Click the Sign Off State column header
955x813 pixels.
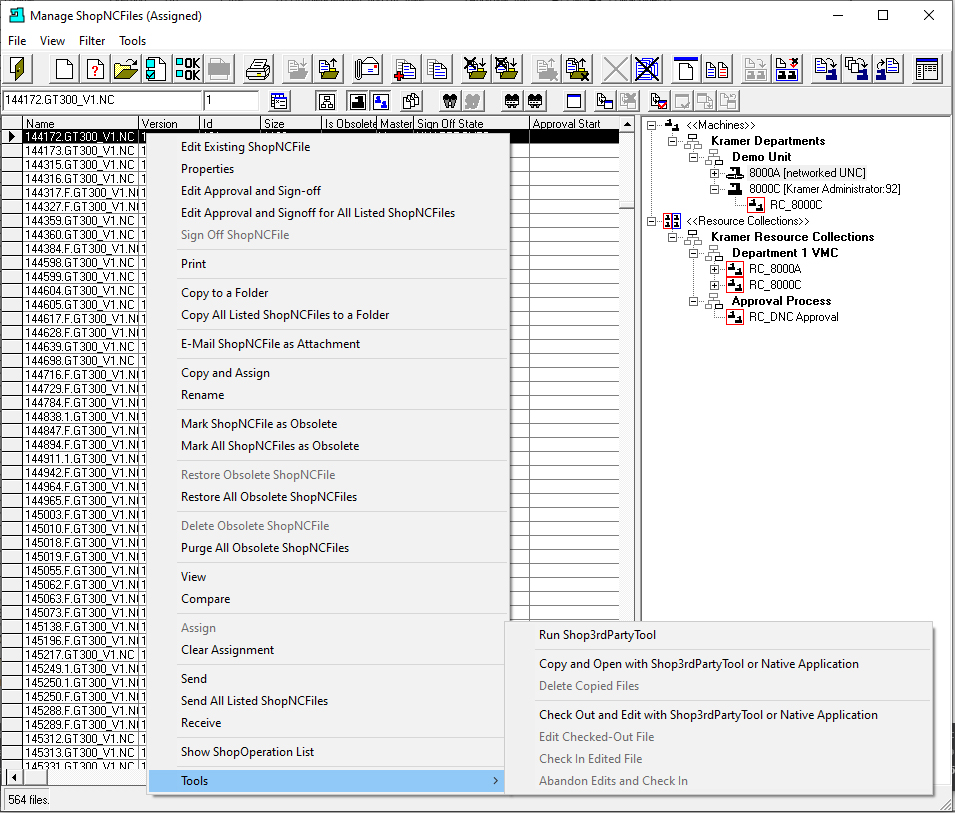pyautogui.click(x=471, y=124)
